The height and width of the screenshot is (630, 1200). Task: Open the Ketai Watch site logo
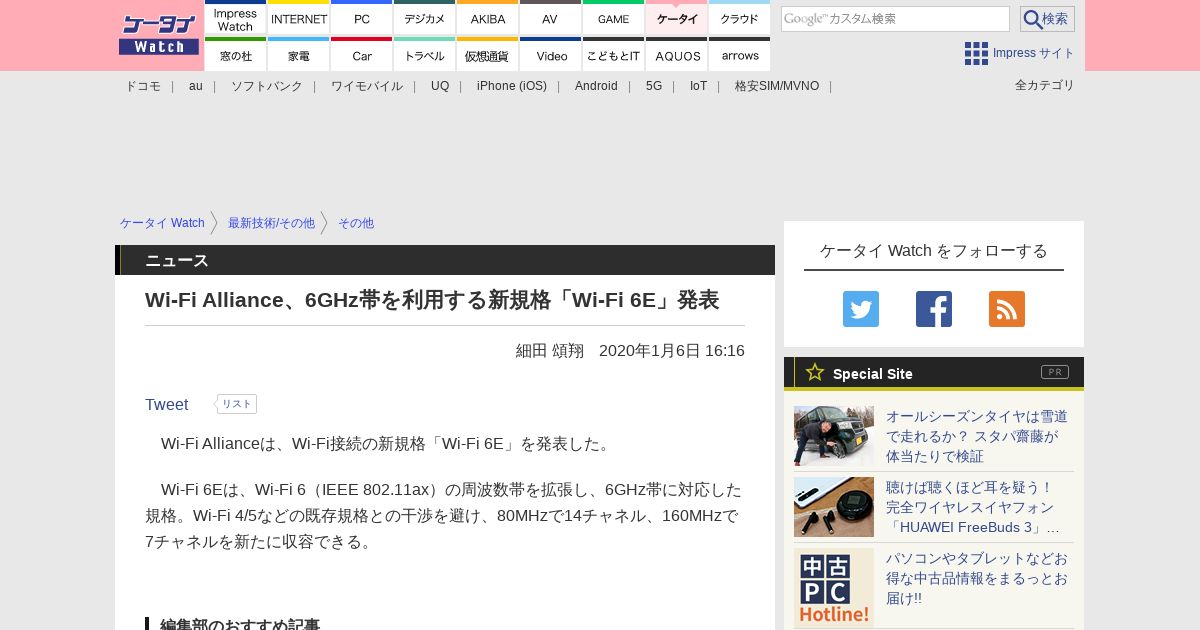[x=159, y=34]
